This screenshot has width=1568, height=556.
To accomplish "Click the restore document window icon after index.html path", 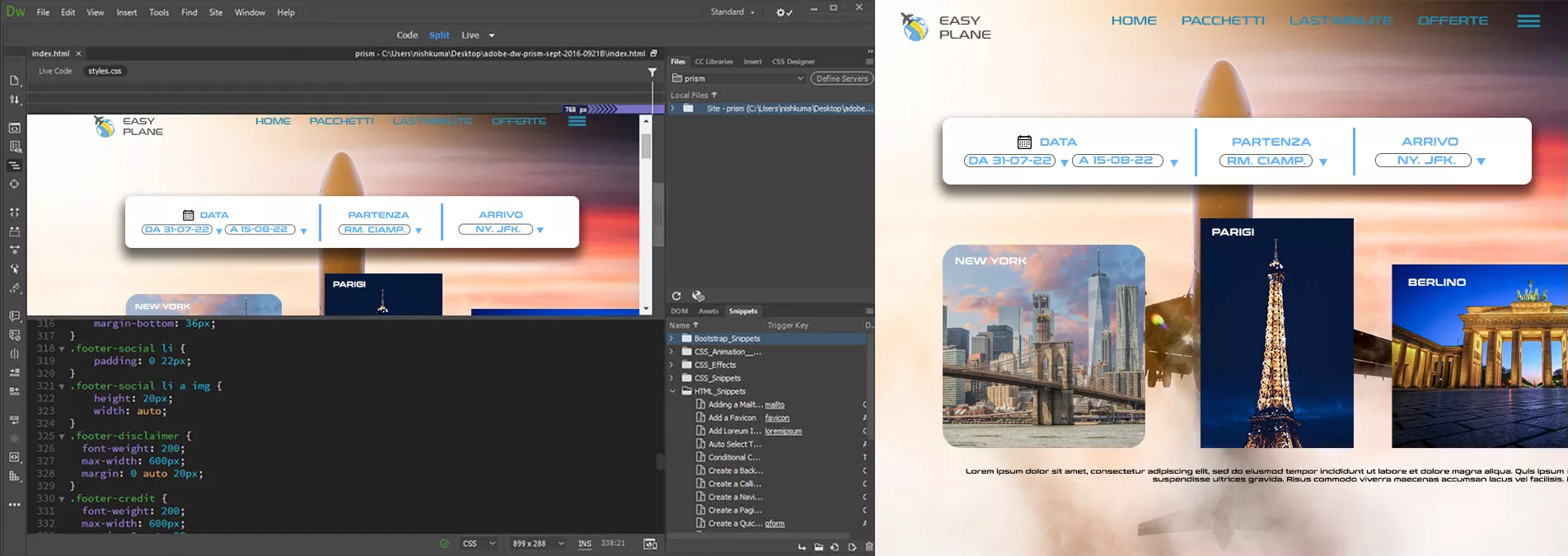I will [x=653, y=54].
